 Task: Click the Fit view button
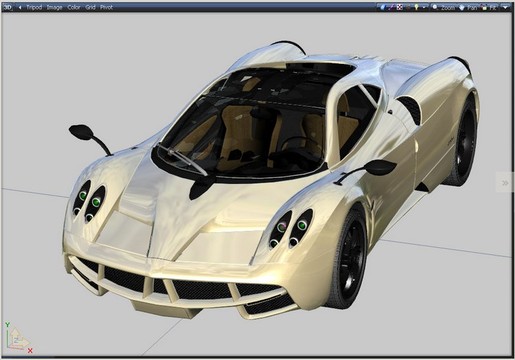point(490,7)
